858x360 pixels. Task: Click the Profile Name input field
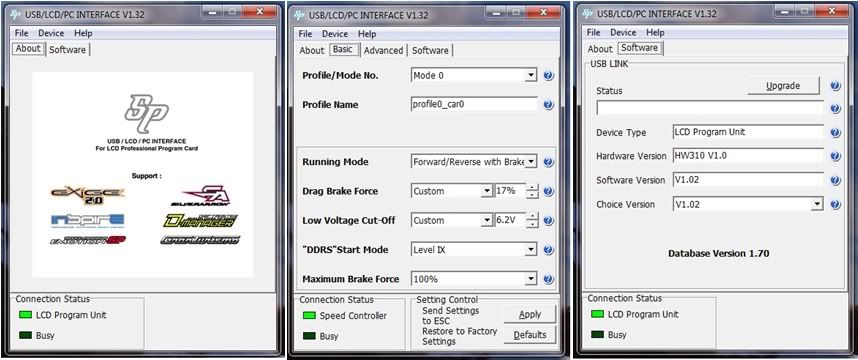pyautogui.click(x=474, y=104)
